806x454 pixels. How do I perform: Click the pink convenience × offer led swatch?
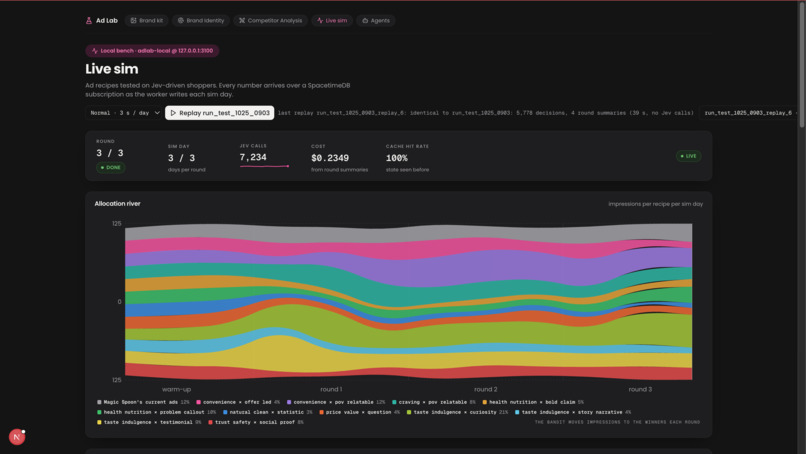coord(198,402)
